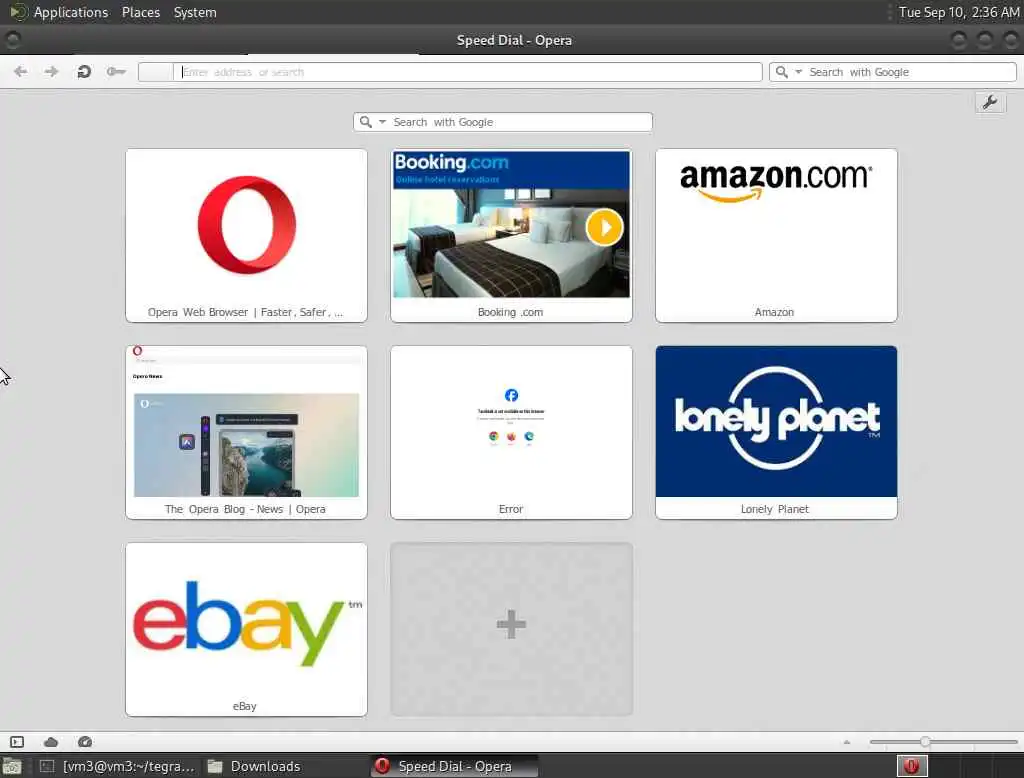Go back with the back arrow
The height and width of the screenshot is (778, 1024).
click(x=20, y=72)
